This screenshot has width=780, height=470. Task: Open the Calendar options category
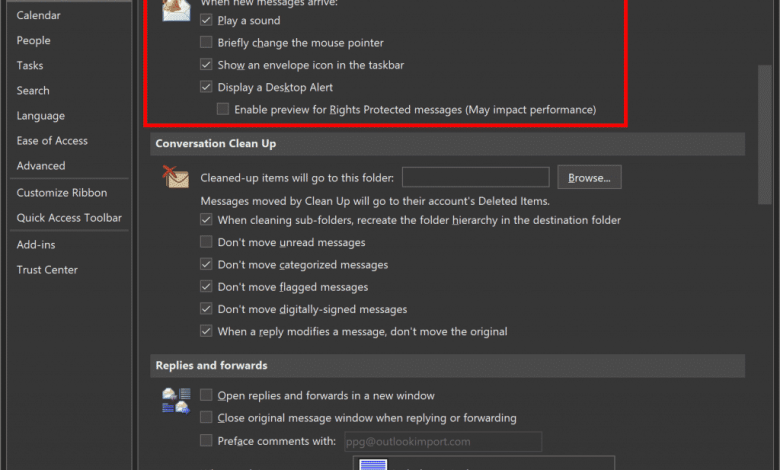[x=38, y=15]
